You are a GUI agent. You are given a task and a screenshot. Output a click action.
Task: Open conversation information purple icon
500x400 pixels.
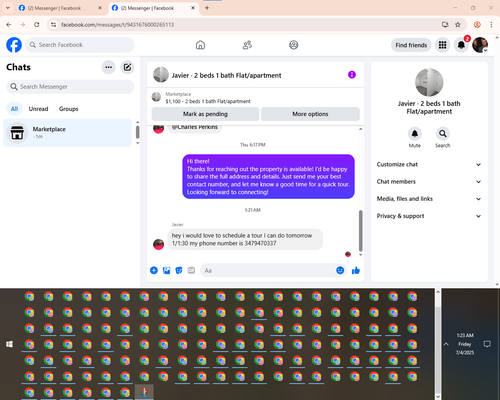(352, 75)
